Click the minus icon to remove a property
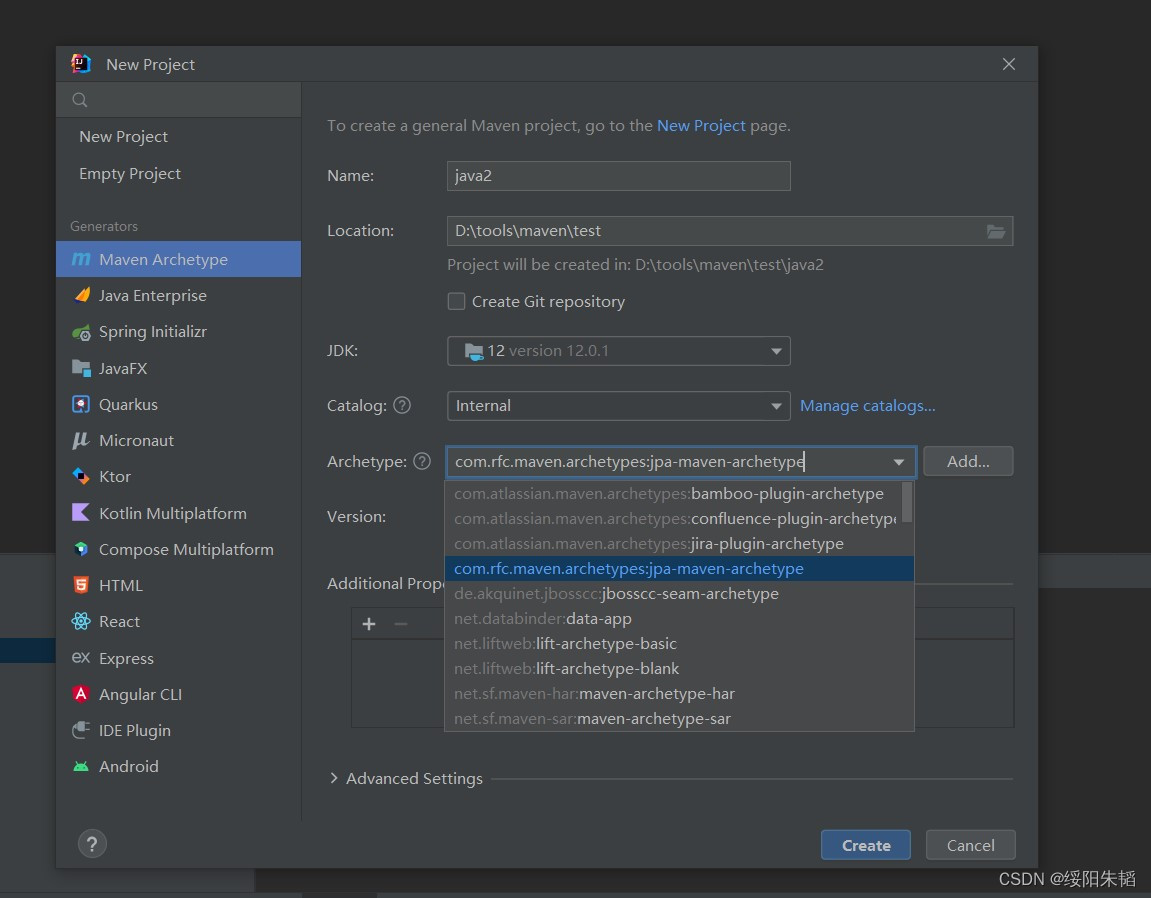The height and width of the screenshot is (898, 1151). [401, 624]
